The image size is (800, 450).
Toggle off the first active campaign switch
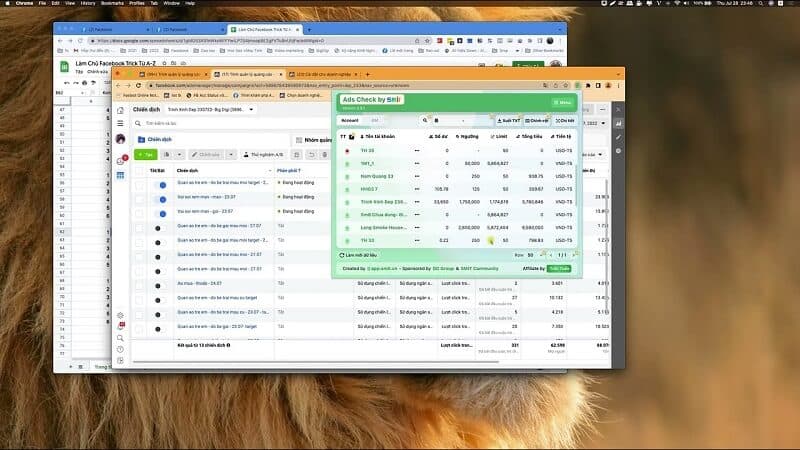pos(162,184)
